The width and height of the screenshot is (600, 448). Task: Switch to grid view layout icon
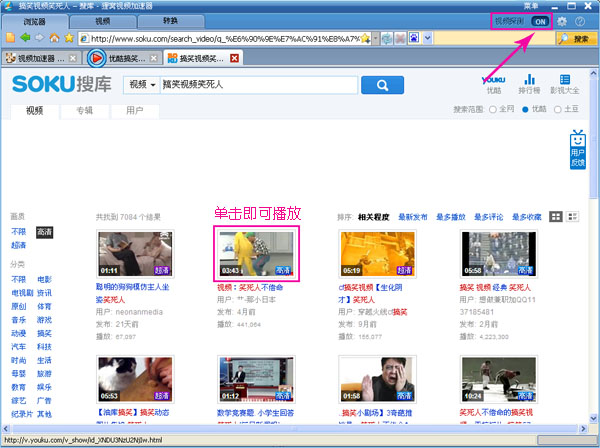(556, 217)
